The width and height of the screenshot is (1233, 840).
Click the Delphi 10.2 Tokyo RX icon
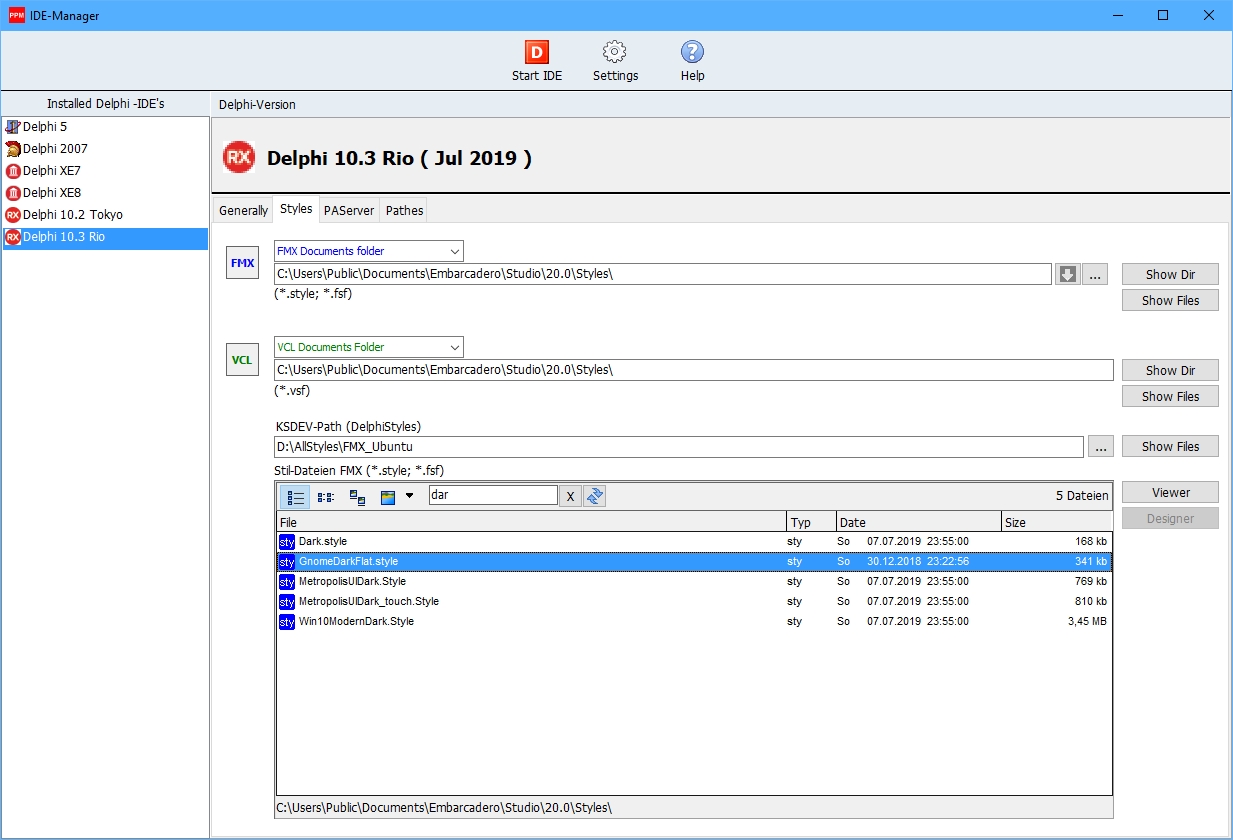[13, 215]
